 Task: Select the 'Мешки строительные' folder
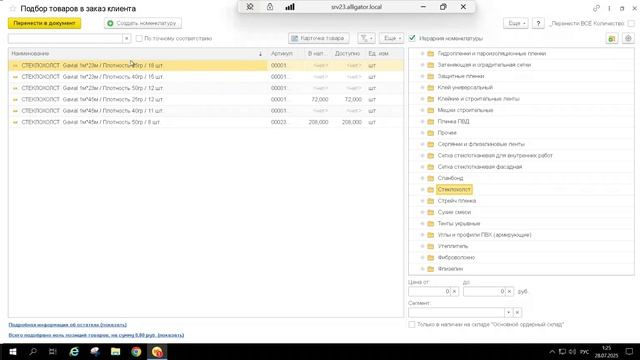coord(465,110)
